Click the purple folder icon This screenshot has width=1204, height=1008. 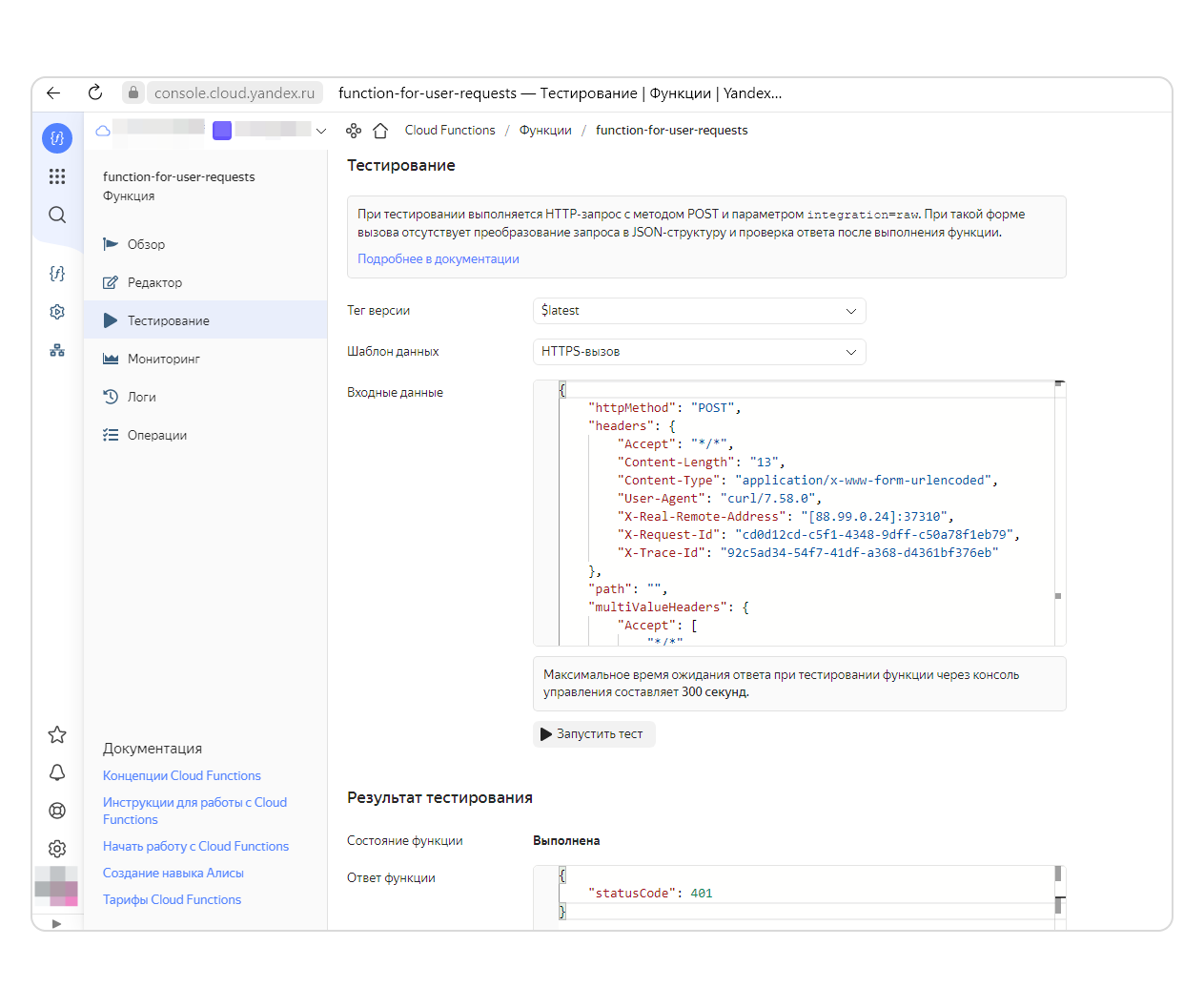222,131
